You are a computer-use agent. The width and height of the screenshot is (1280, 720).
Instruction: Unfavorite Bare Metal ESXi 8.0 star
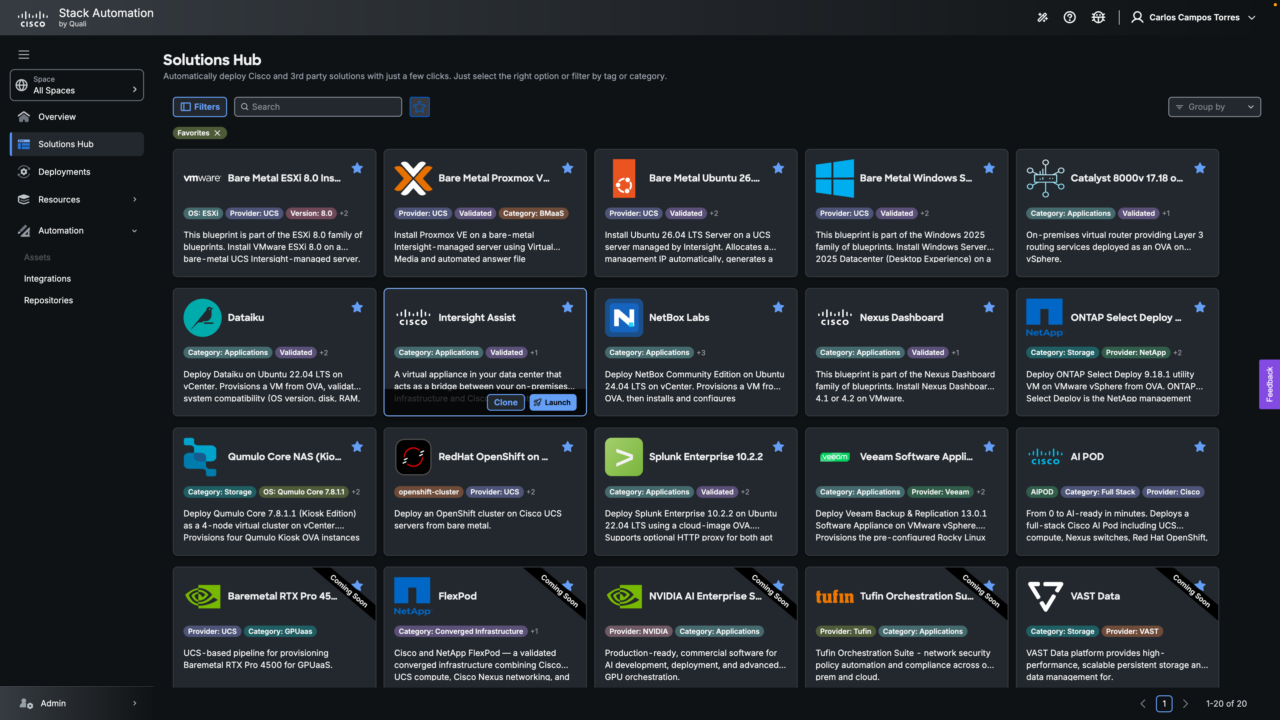(357, 168)
